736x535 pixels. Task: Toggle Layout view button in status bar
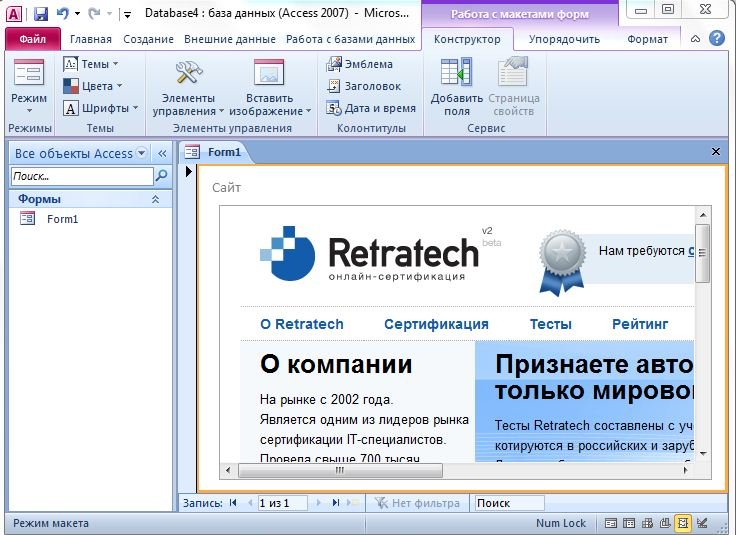click(683, 523)
